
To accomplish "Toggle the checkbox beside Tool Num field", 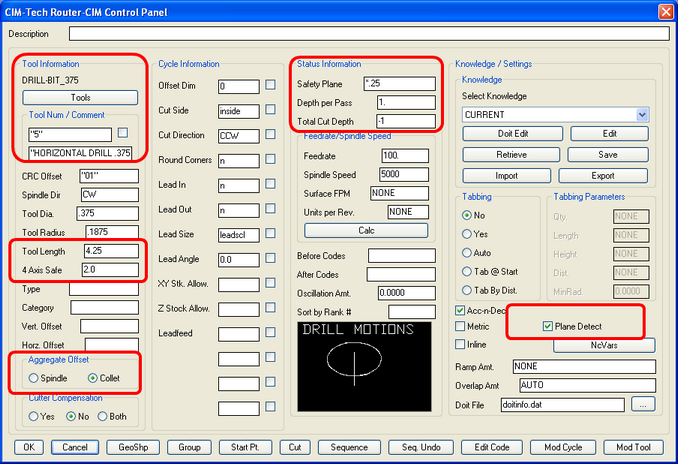I will [123, 132].
